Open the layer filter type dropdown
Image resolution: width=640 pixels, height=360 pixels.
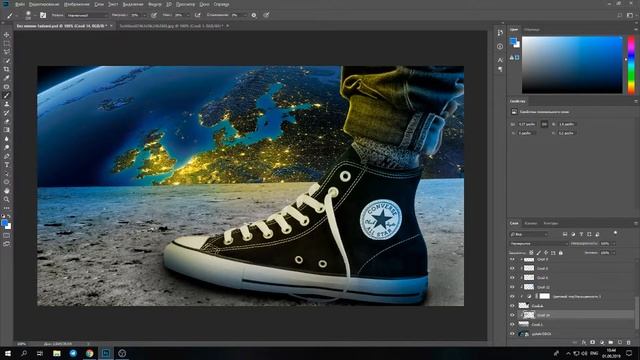[529, 234]
